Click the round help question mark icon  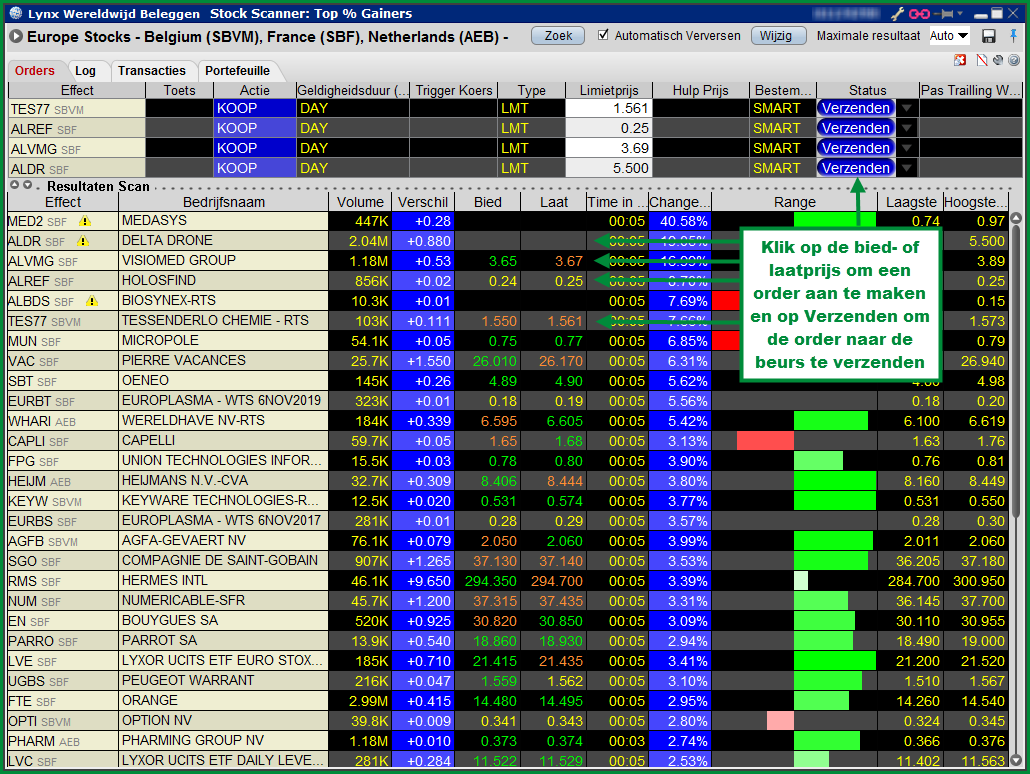click(x=1014, y=60)
